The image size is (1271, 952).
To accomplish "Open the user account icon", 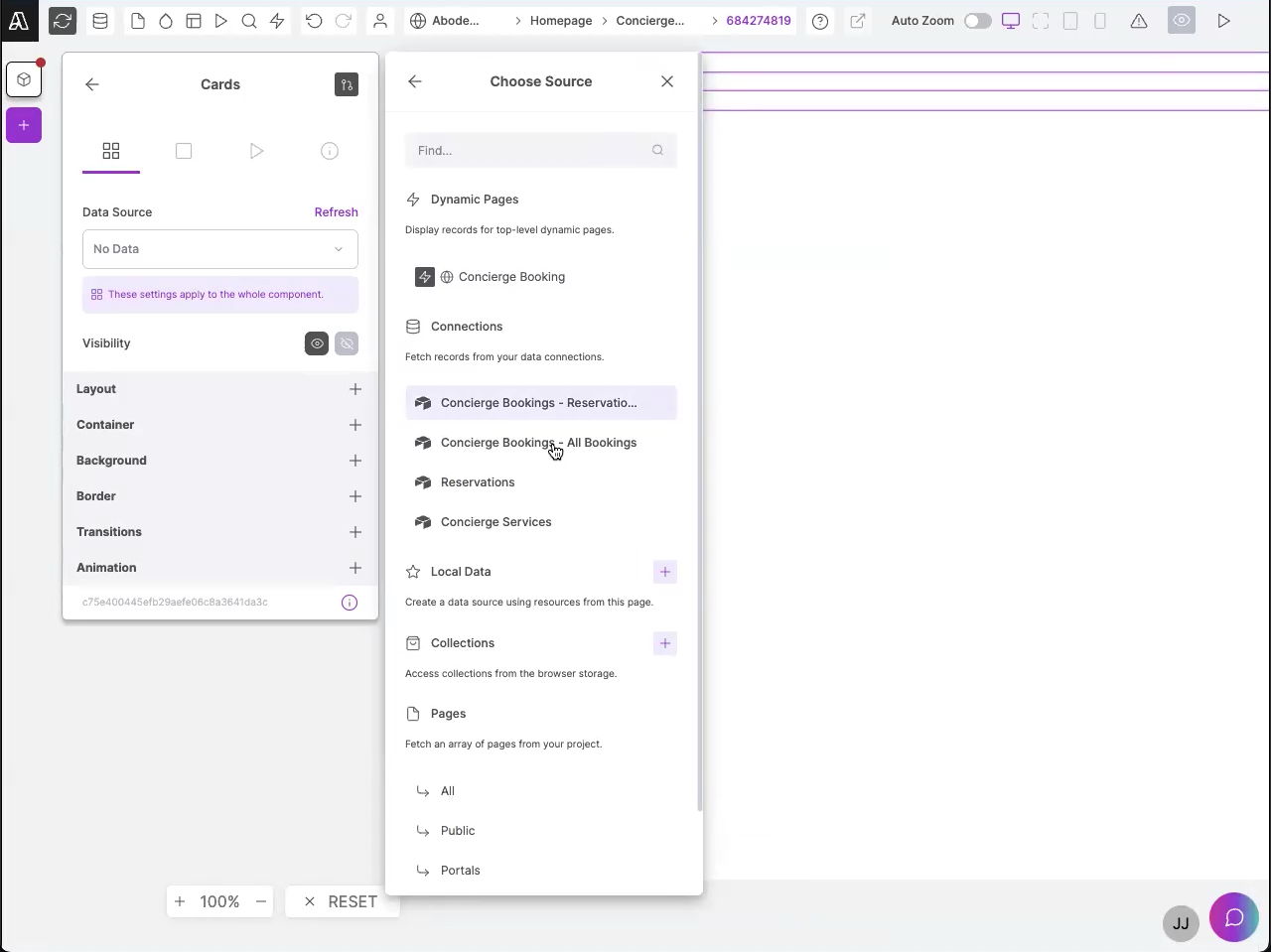I will tap(380, 21).
